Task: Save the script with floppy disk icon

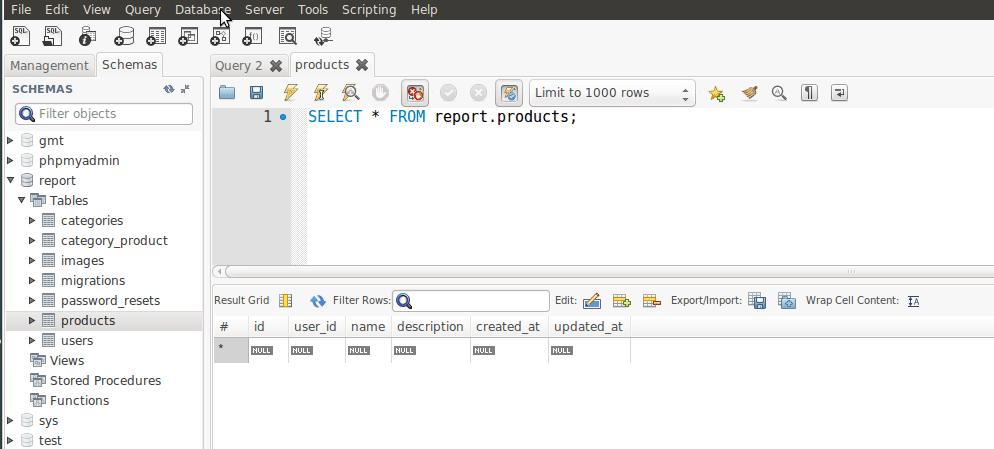Action: pos(256,93)
